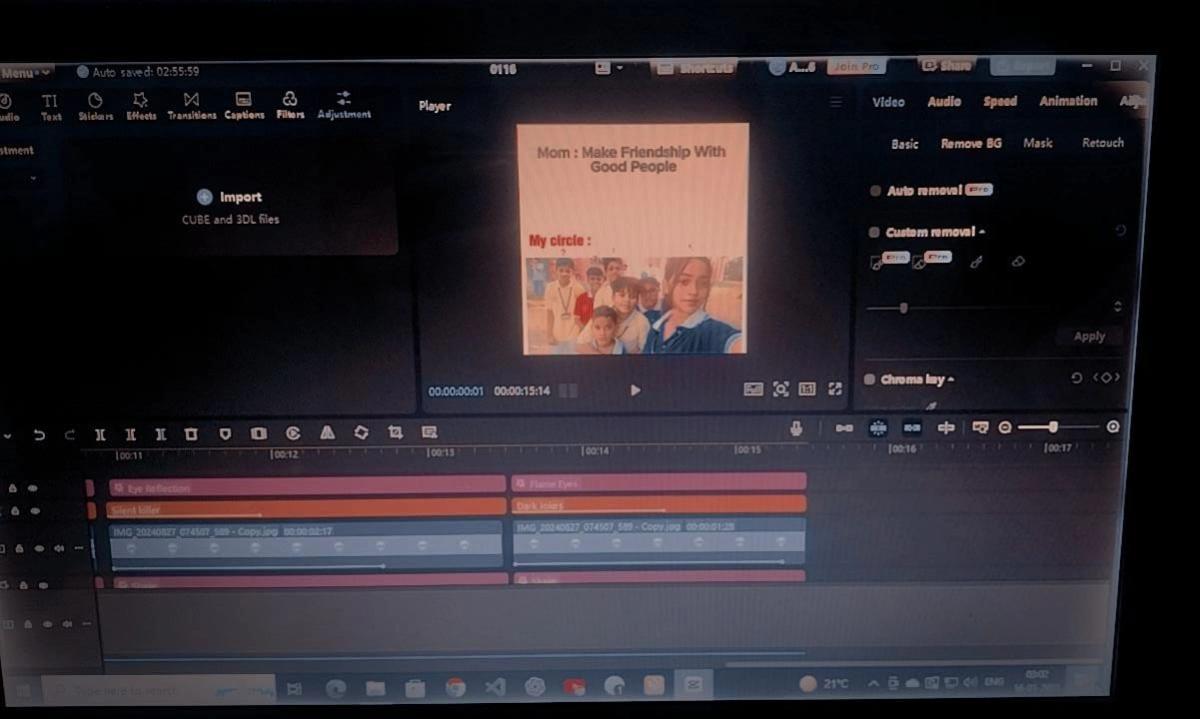Select the eraser tool under Custom removal
1200x719 pixels.
coord(1018,262)
